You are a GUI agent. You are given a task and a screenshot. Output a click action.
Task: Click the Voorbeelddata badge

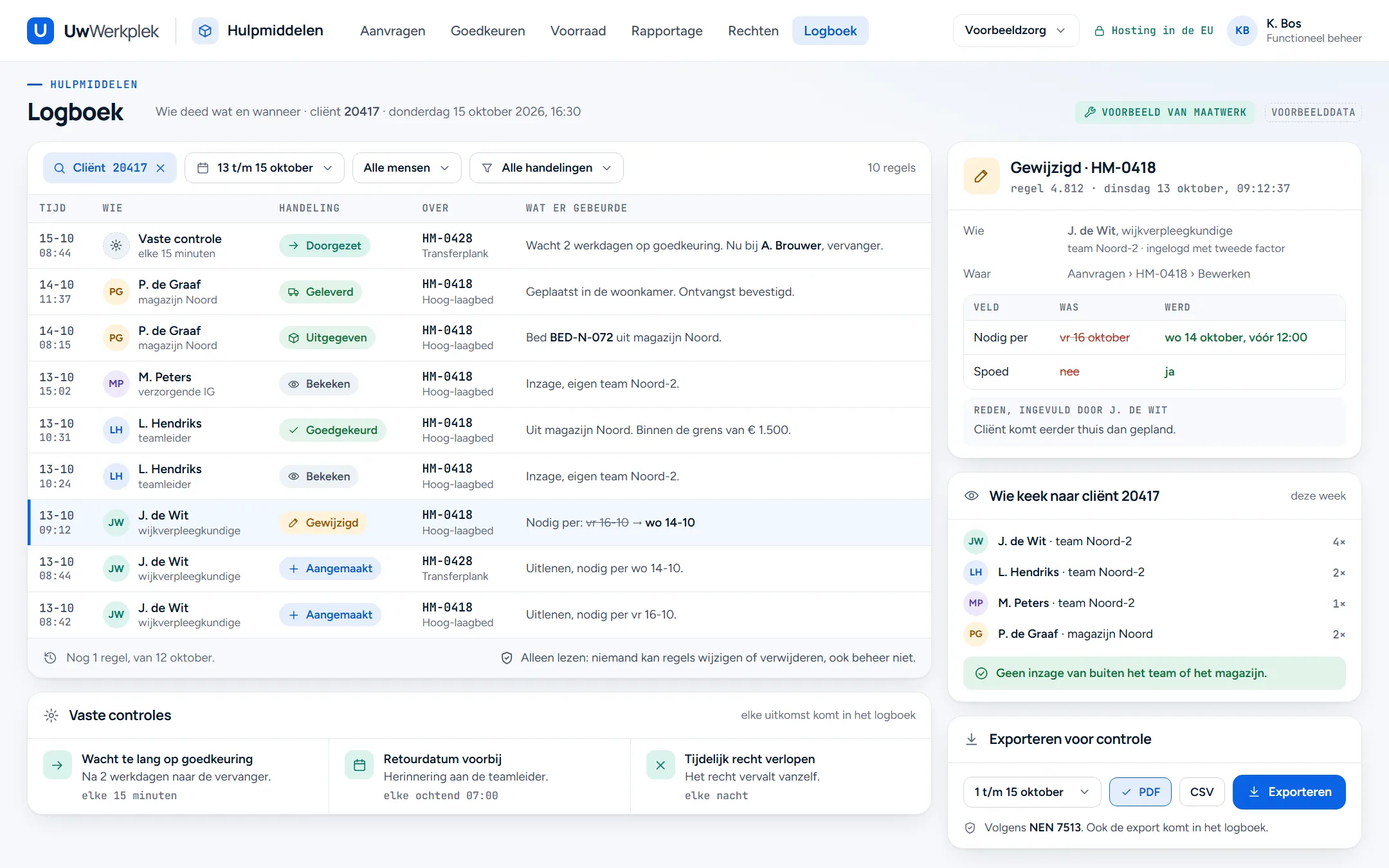pyautogui.click(x=1313, y=113)
